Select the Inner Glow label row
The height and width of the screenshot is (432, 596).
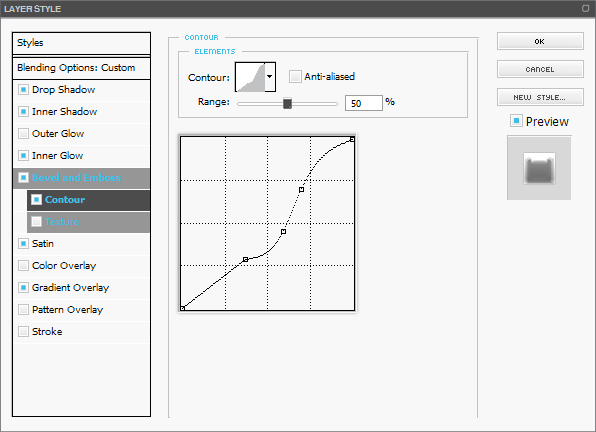81,156
